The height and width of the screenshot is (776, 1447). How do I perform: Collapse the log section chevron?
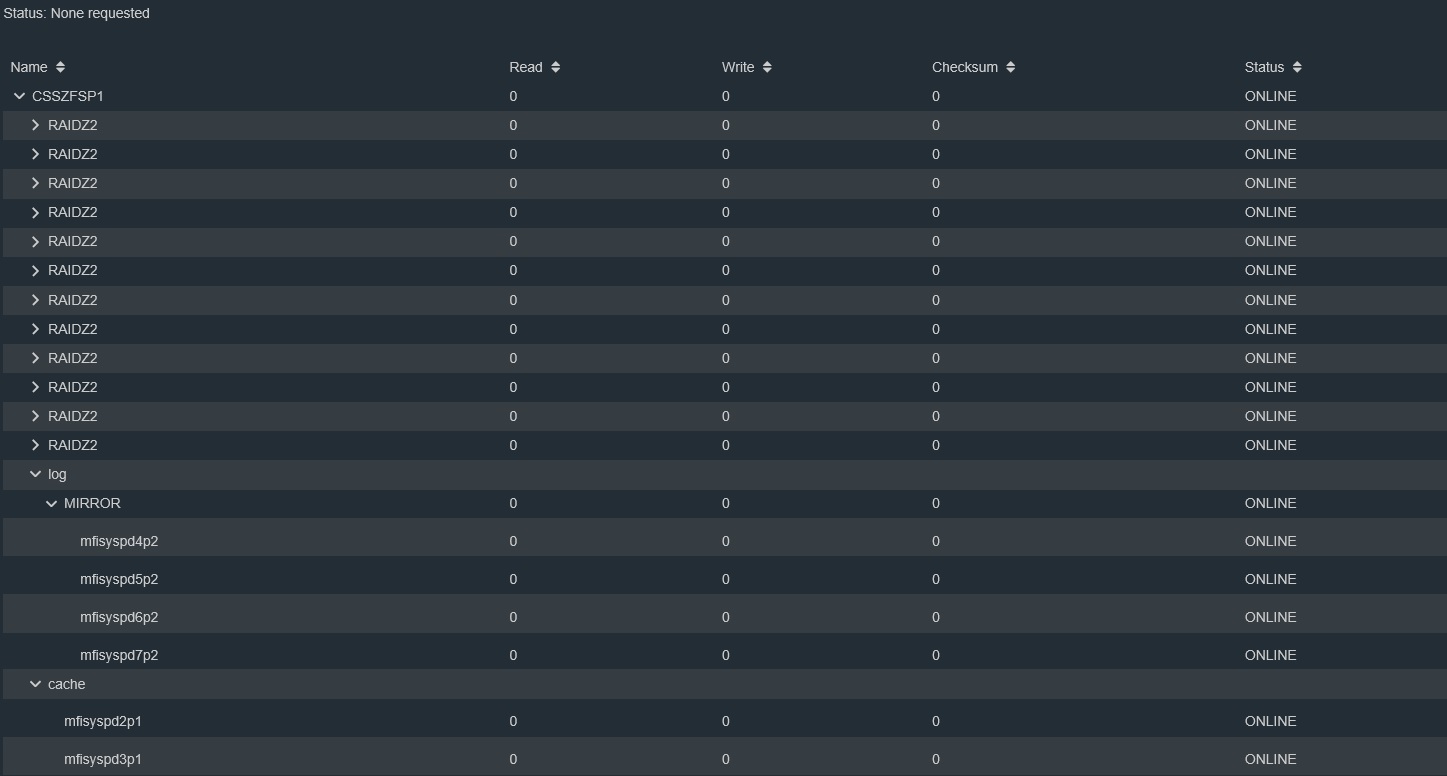point(35,474)
